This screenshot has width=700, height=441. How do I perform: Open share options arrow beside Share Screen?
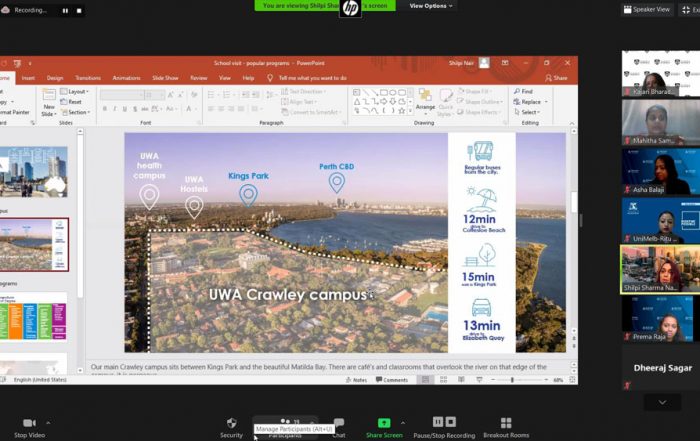[403, 423]
